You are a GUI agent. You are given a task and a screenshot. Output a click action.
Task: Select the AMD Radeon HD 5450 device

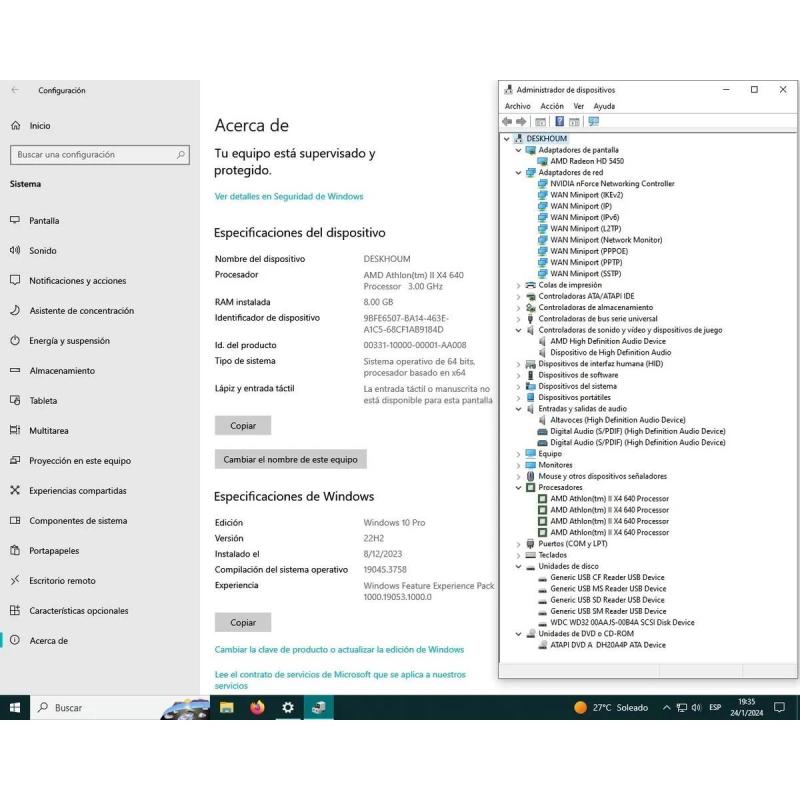[587, 161]
